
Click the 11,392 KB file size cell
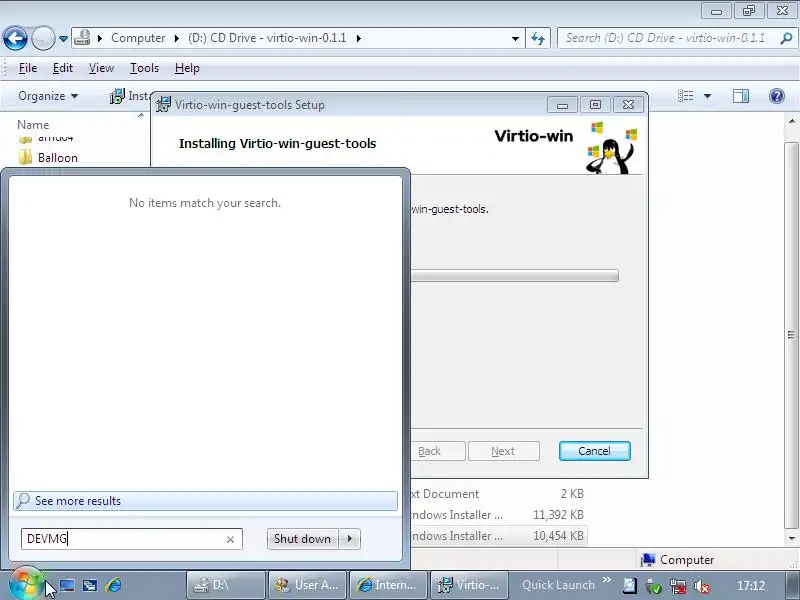pyautogui.click(x=558, y=515)
